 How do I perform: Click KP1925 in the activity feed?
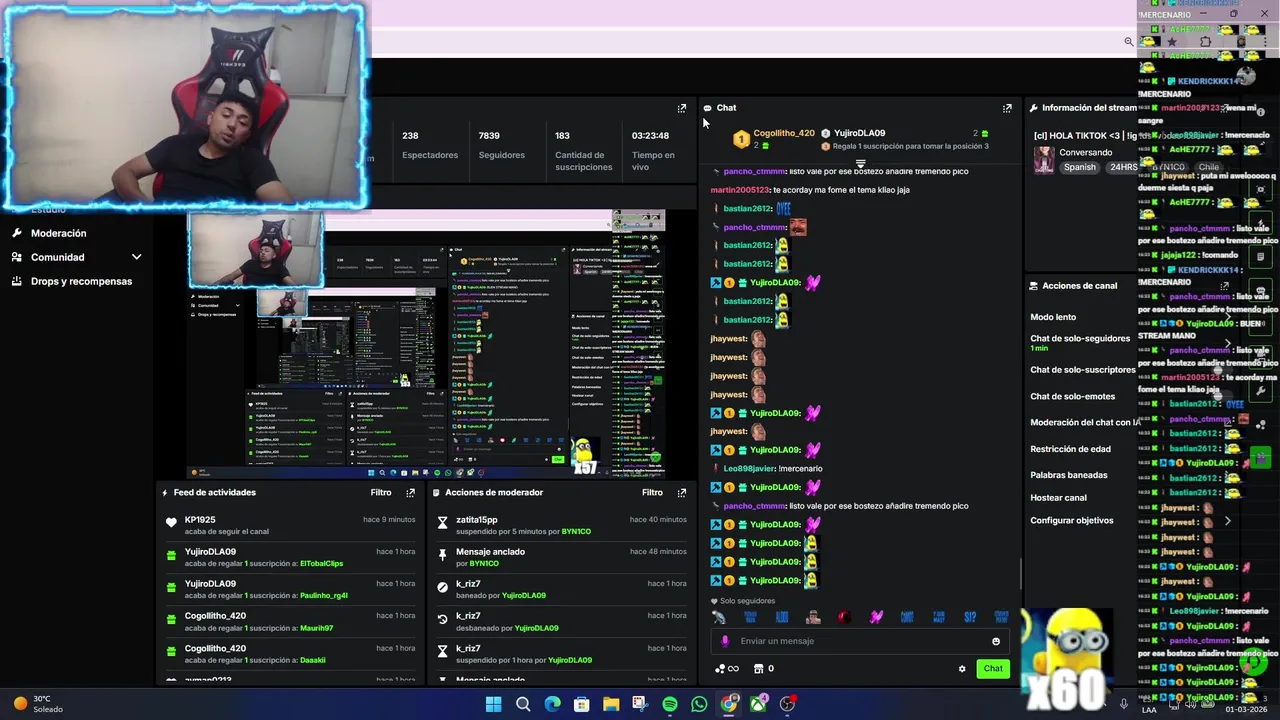pyautogui.click(x=200, y=520)
